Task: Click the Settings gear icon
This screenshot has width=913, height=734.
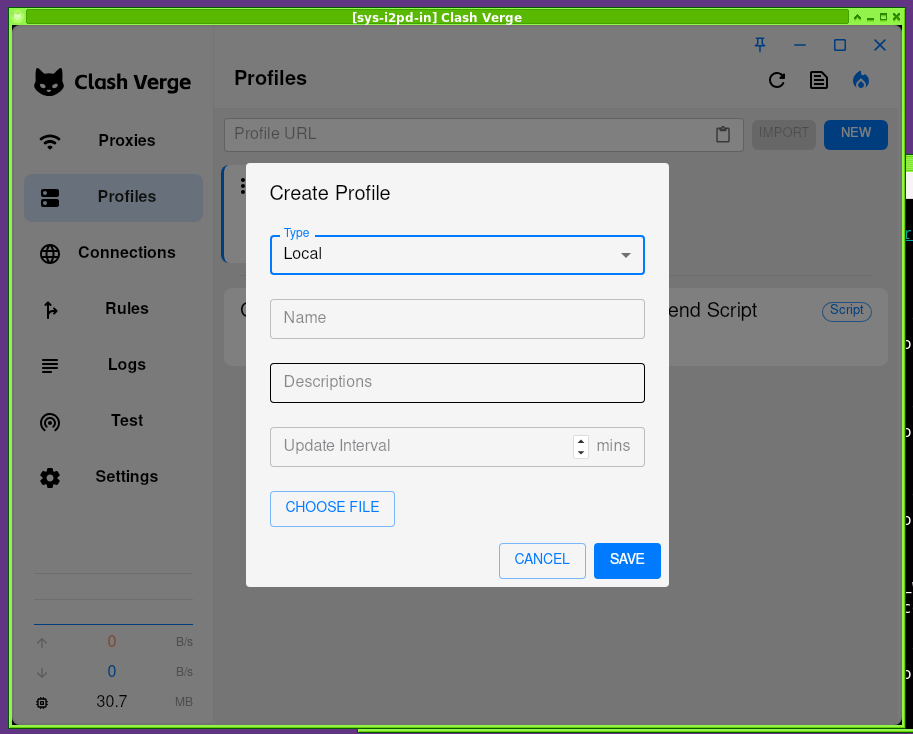Action: 50,478
